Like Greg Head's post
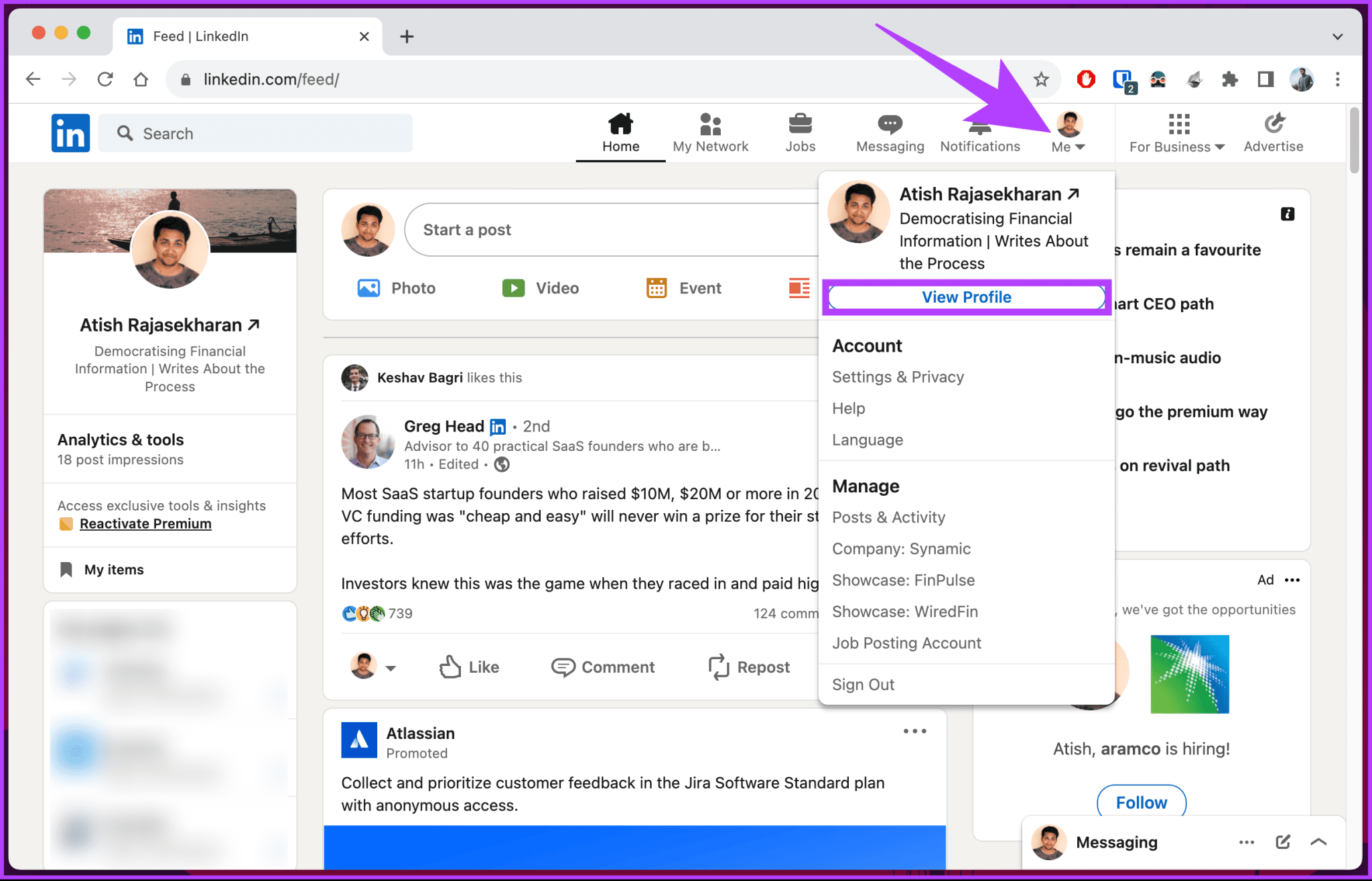1372x881 pixels. point(469,667)
